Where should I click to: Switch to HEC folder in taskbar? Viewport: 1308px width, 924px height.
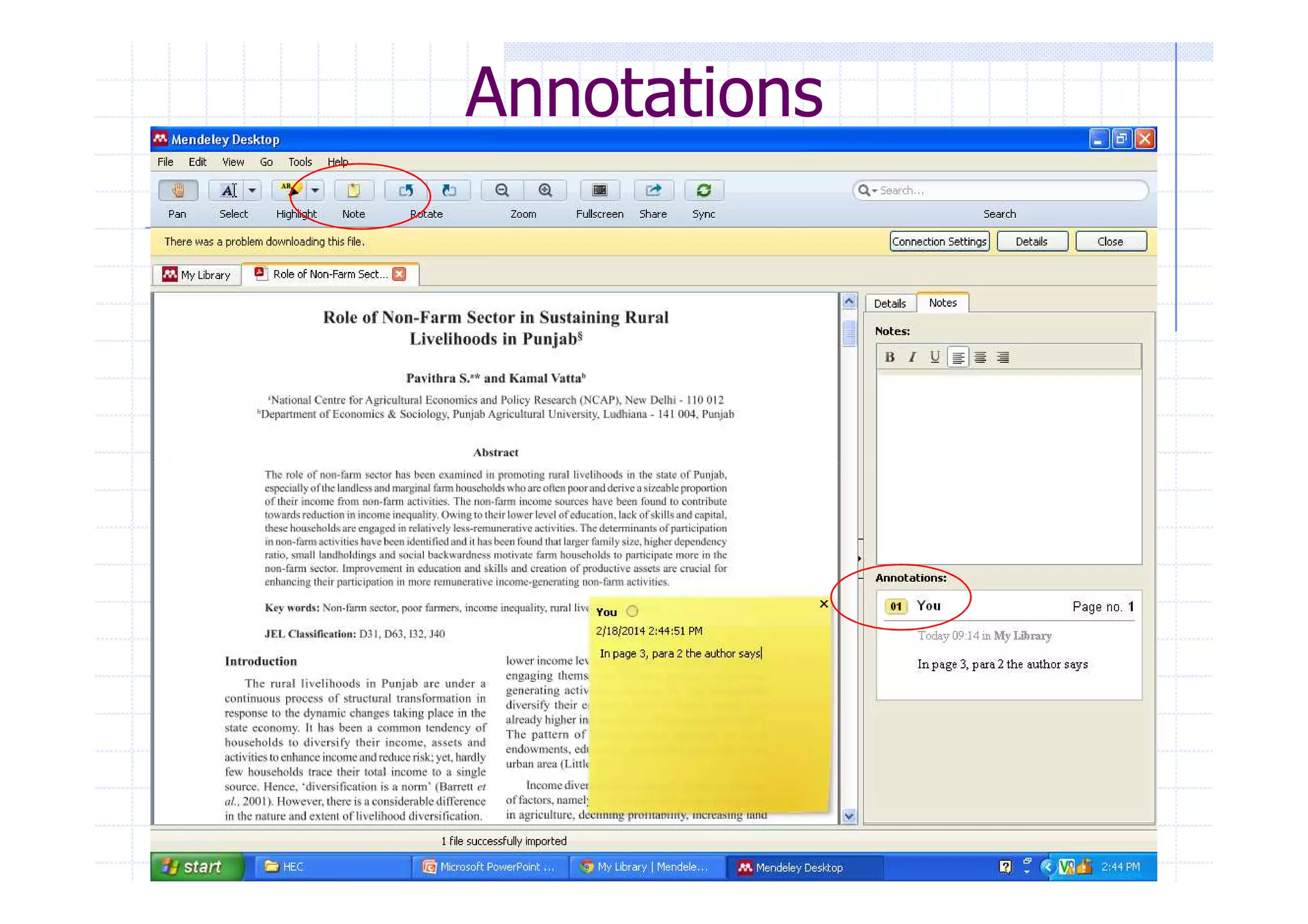pyautogui.click(x=332, y=867)
